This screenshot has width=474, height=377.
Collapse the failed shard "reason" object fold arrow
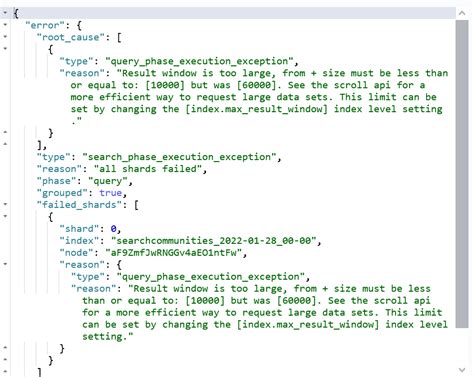coord(5,264)
